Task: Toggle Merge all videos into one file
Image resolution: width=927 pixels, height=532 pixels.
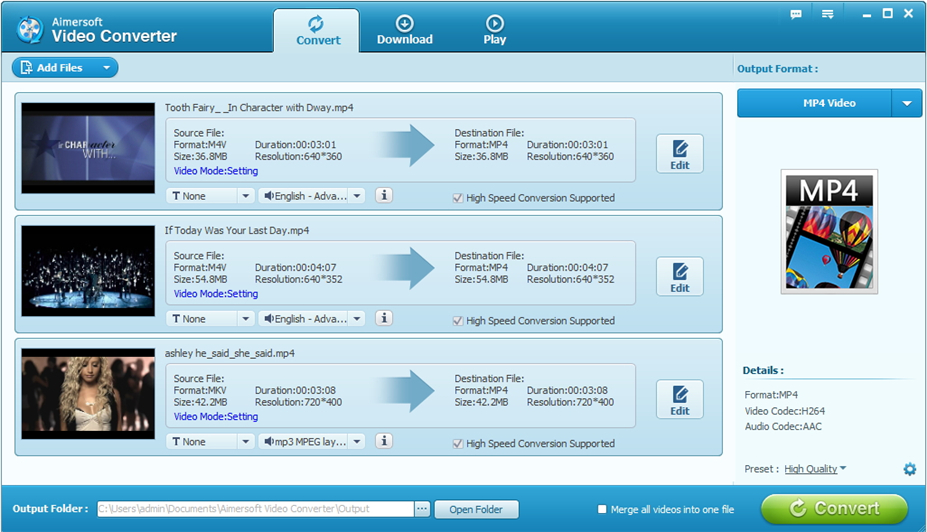Action: click(x=602, y=509)
